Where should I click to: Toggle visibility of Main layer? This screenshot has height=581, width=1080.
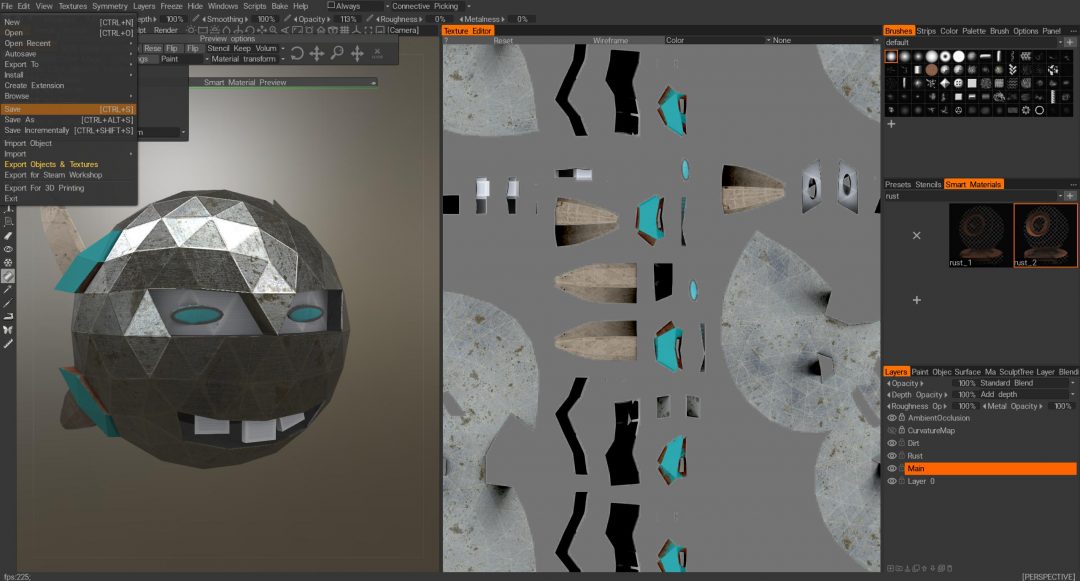(x=891, y=469)
